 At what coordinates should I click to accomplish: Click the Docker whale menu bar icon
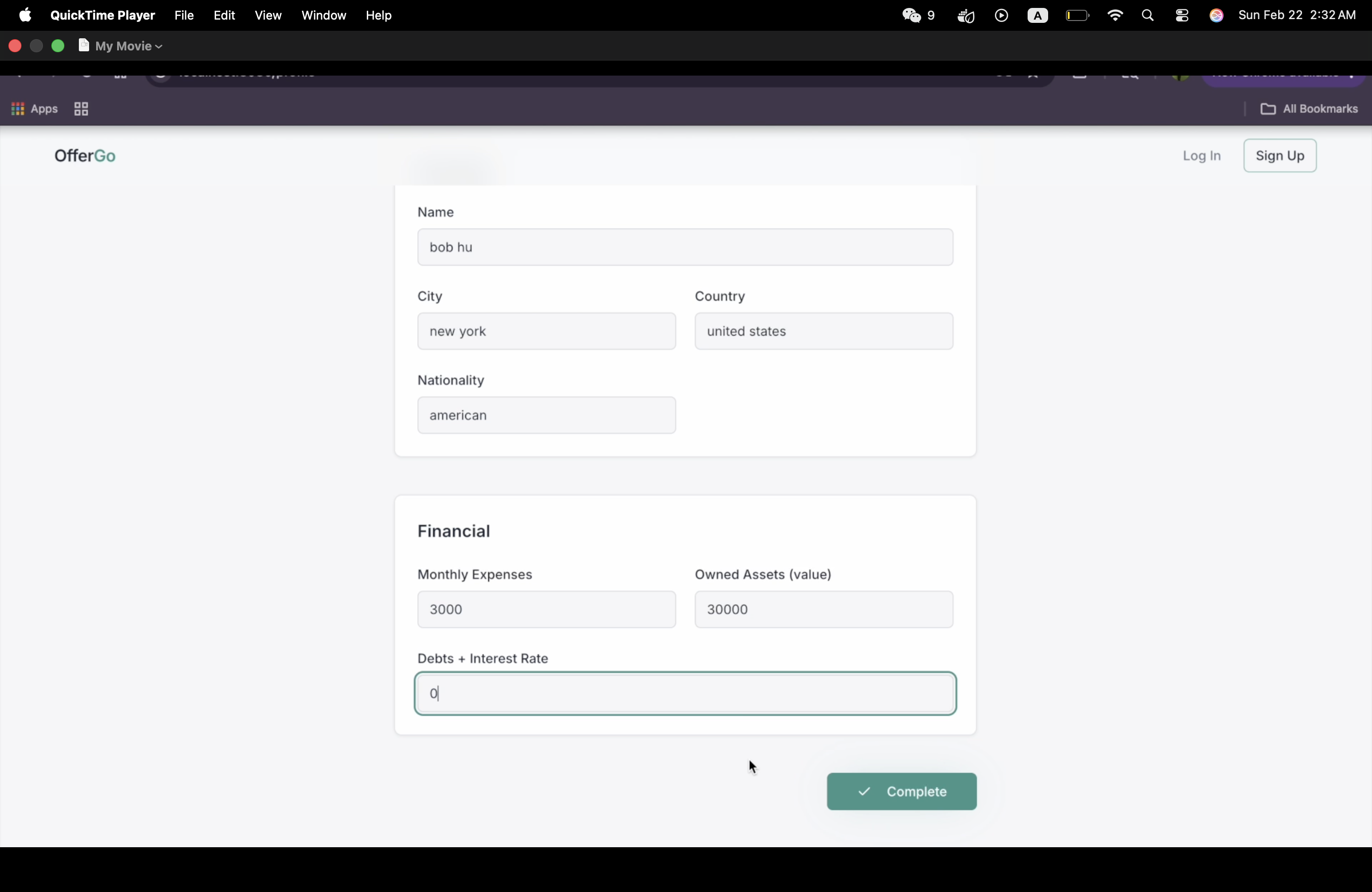pyautogui.click(x=966, y=15)
